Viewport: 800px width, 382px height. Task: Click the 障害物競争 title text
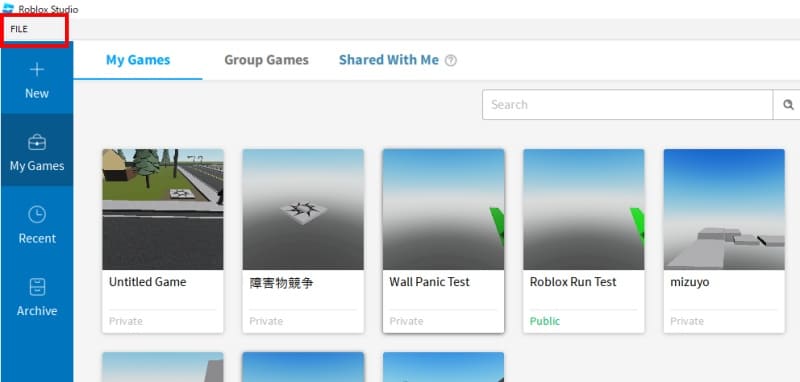(x=281, y=283)
